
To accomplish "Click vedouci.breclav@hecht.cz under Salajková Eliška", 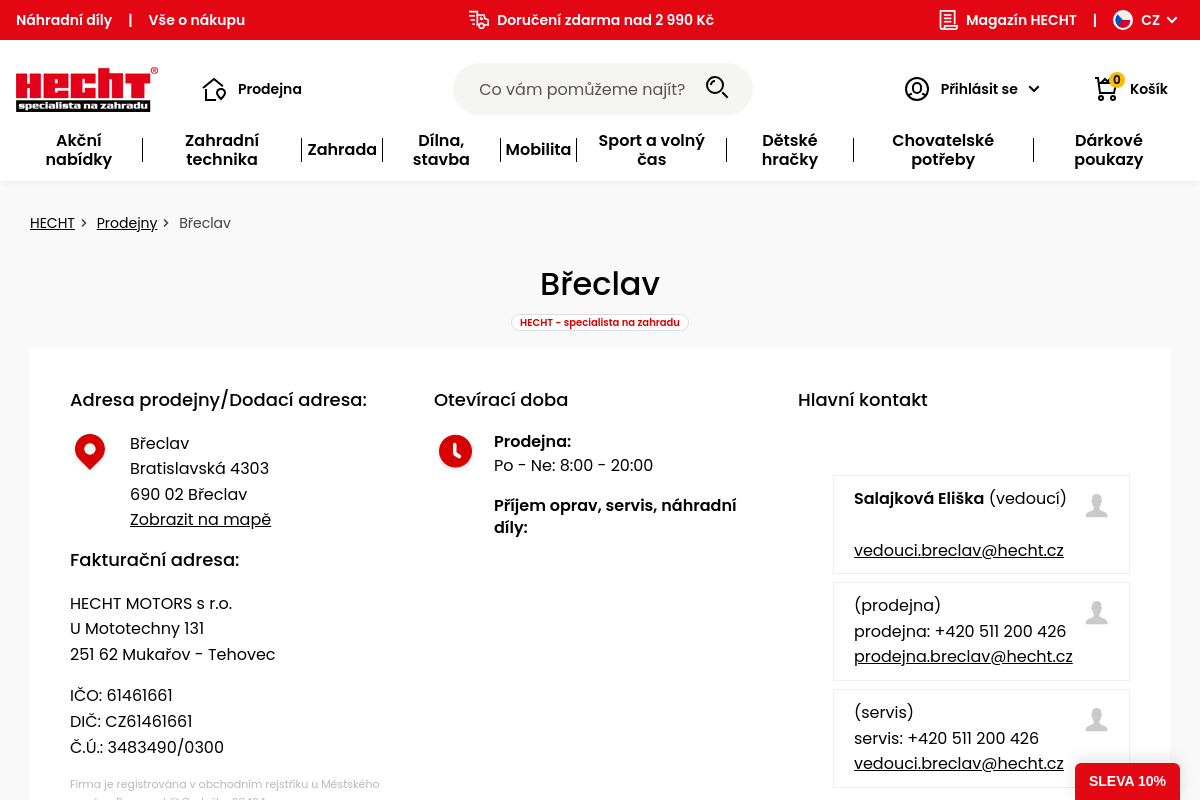I will tap(959, 550).
